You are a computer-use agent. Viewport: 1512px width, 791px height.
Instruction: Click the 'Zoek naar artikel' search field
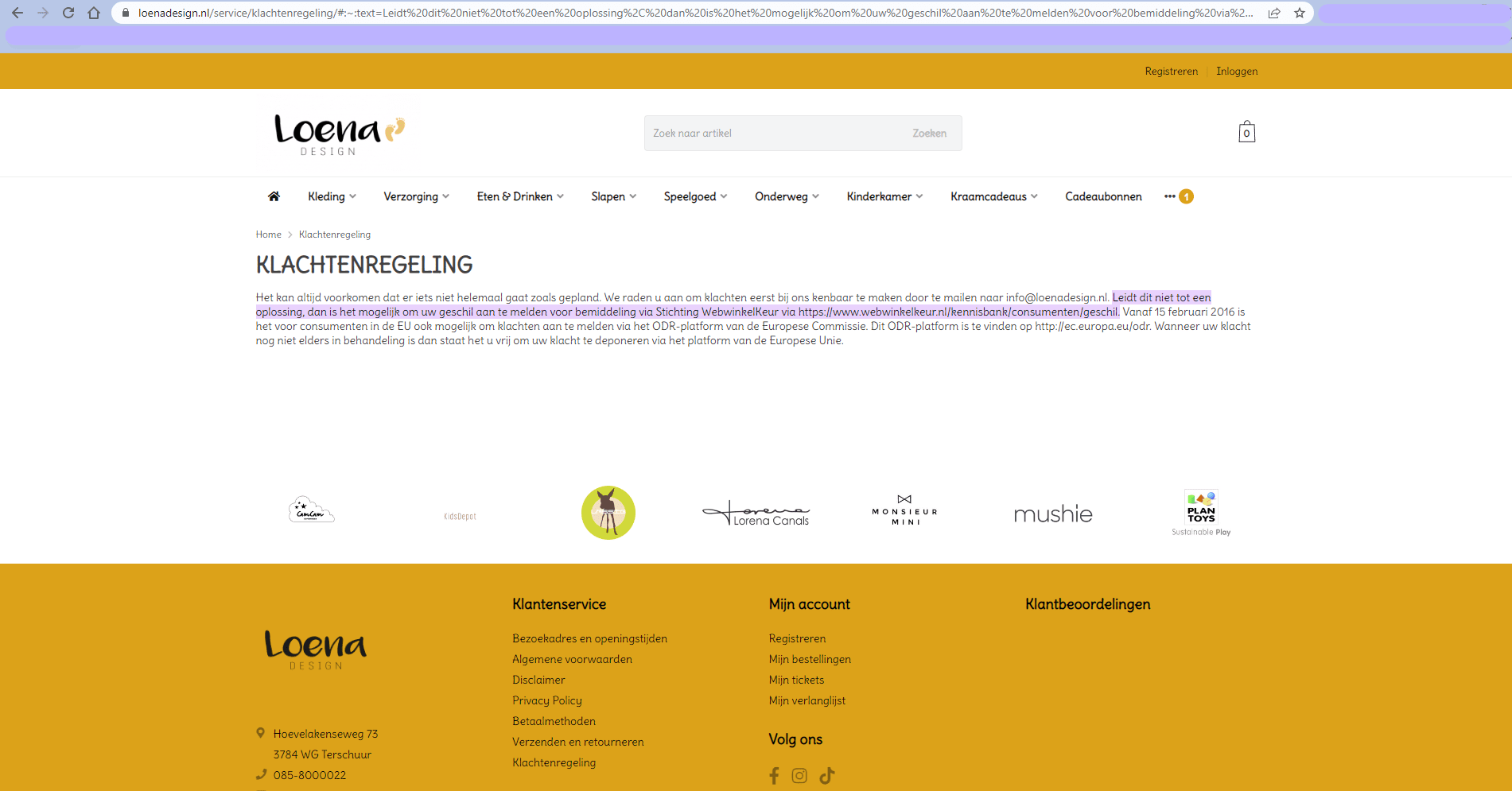pyautogui.click(x=772, y=134)
